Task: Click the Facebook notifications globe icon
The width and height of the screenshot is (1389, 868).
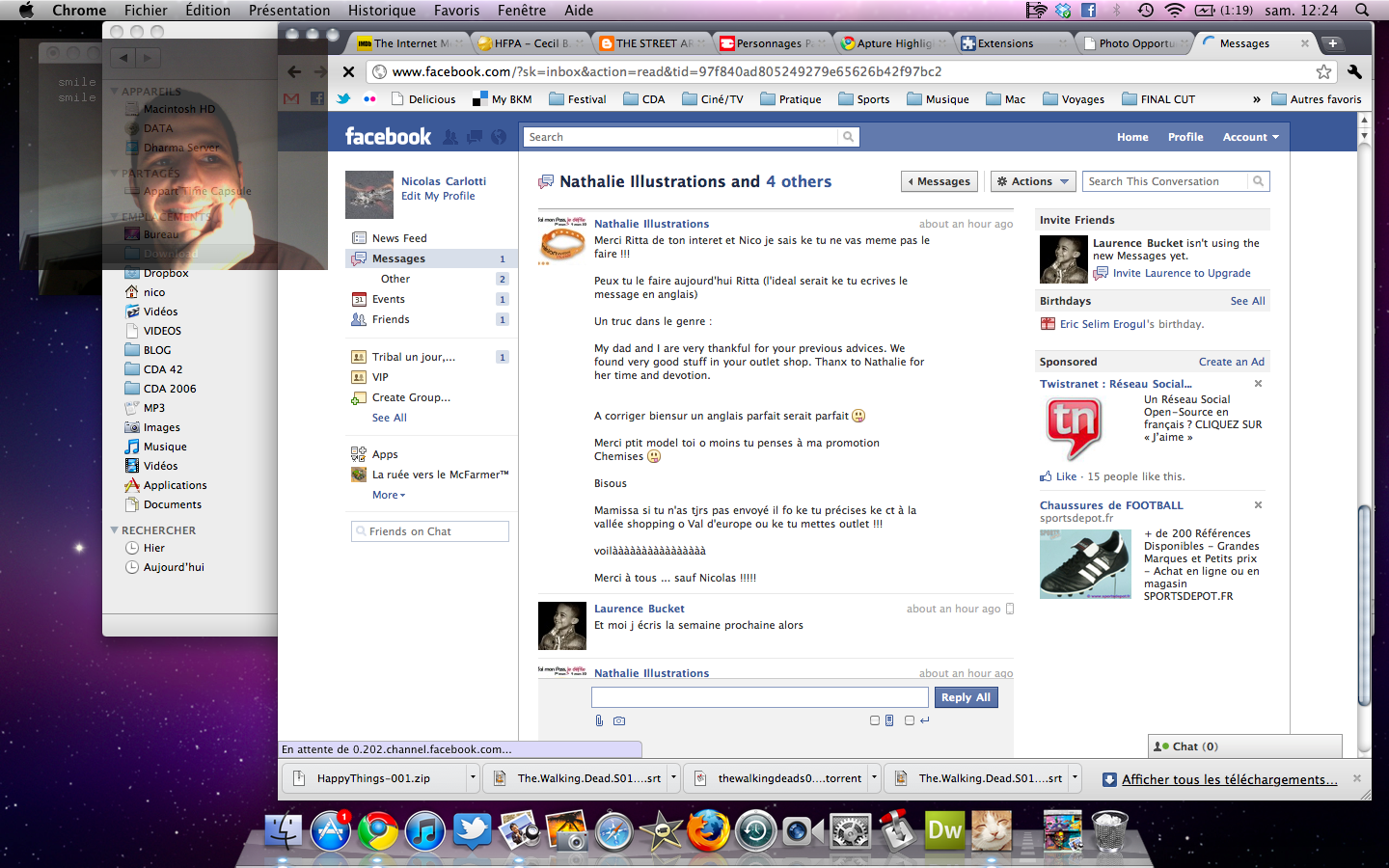Action: coord(499,137)
